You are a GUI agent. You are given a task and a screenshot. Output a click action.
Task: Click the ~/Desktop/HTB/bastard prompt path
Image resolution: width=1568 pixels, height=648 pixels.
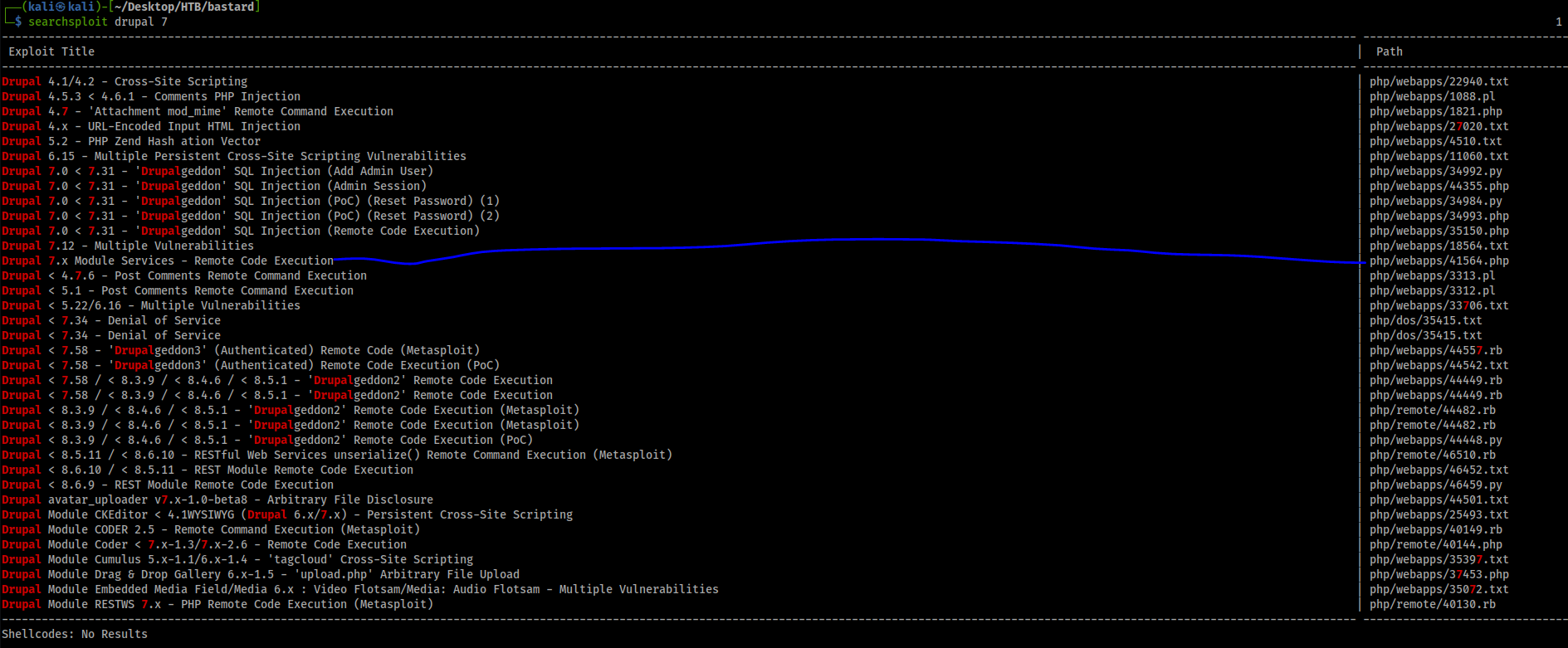coord(184,7)
